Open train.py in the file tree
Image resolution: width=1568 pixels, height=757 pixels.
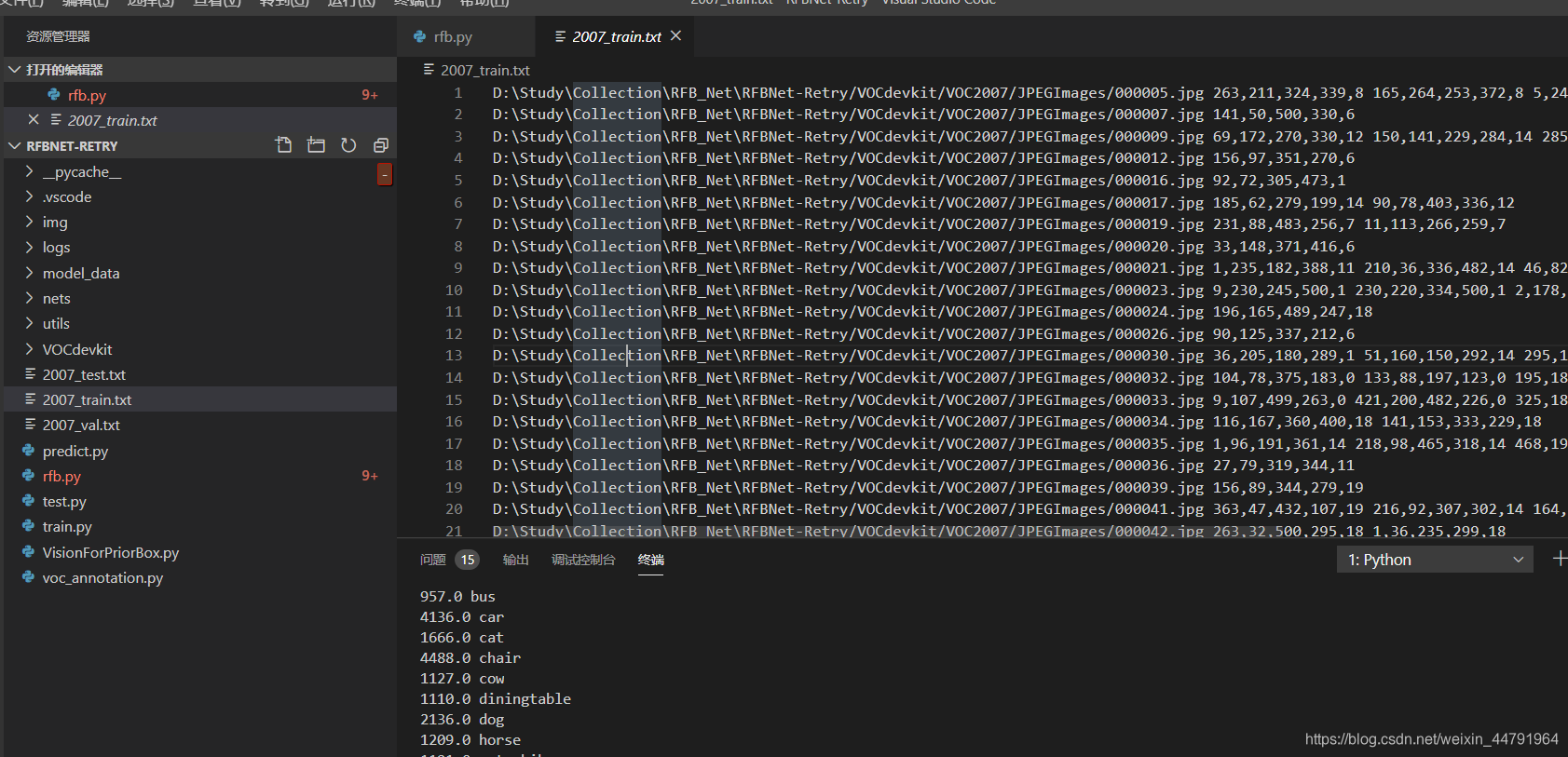200,527
